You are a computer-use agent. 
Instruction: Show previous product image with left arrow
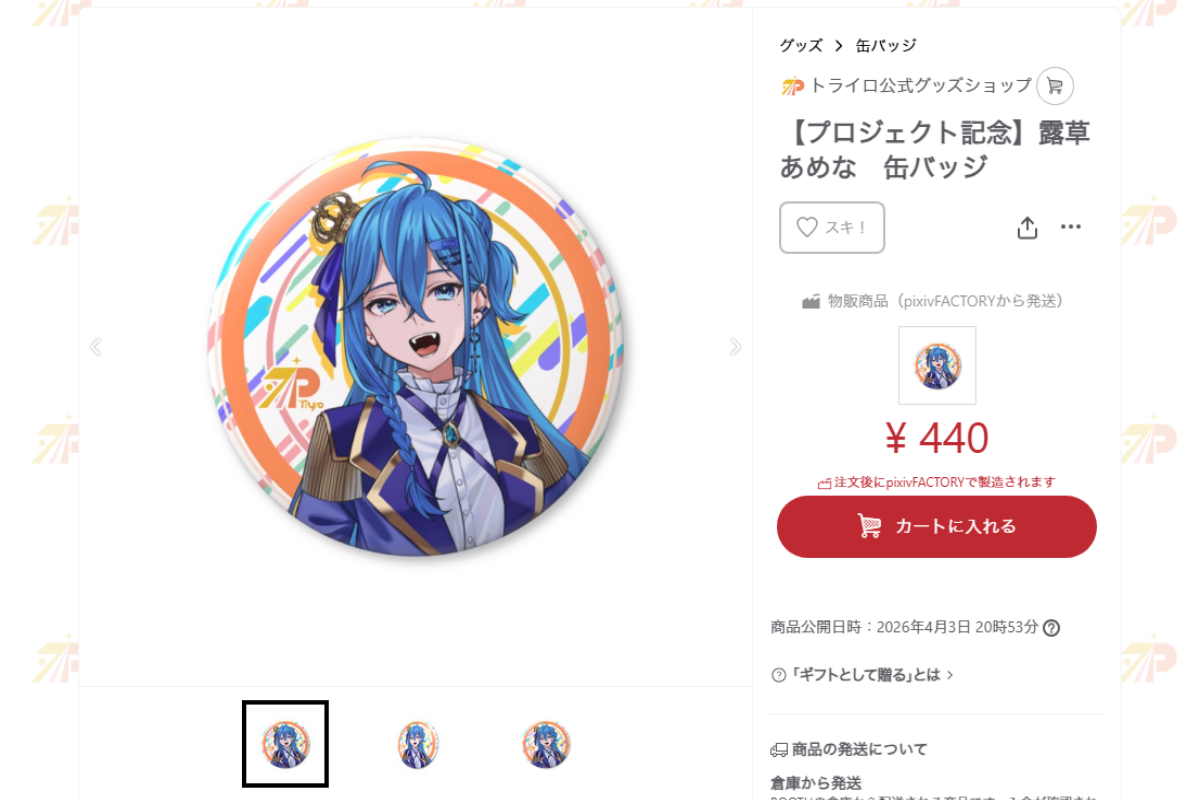[x=95, y=347]
